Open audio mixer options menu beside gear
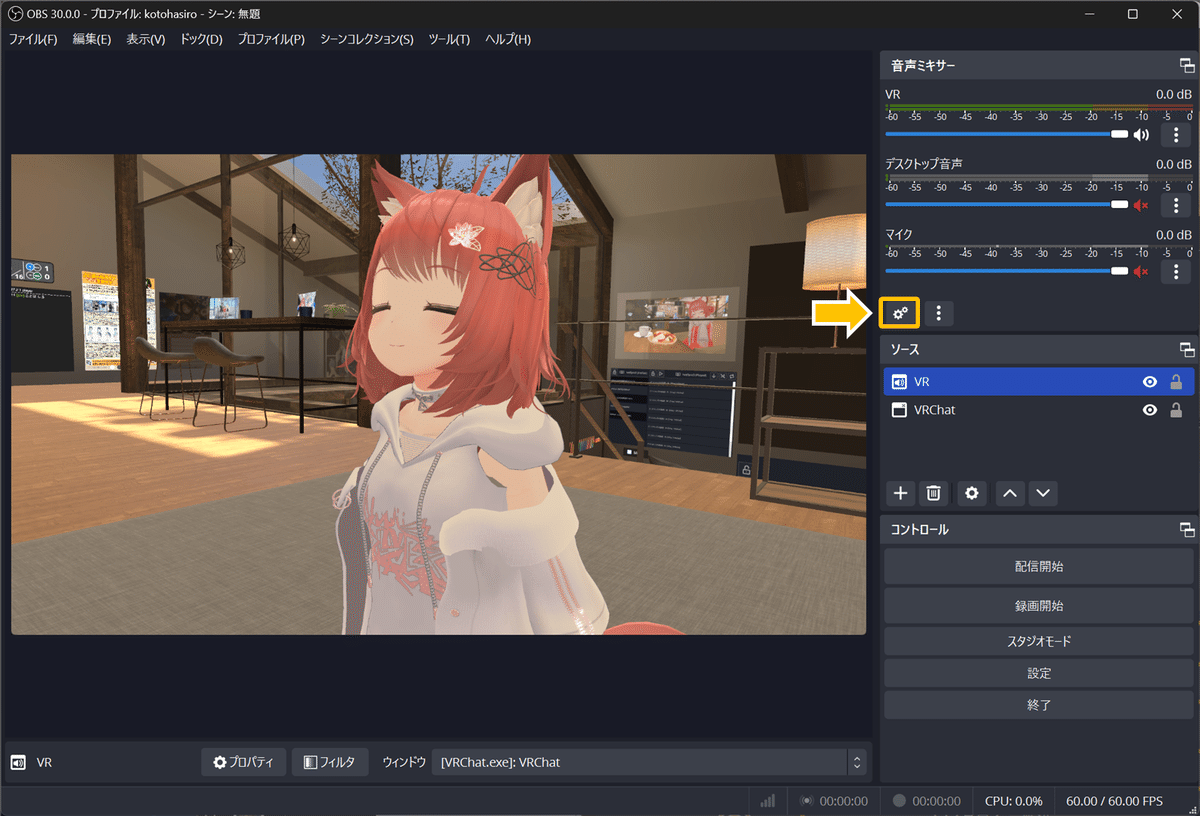The width and height of the screenshot is (1200, 816). point(938,313)
